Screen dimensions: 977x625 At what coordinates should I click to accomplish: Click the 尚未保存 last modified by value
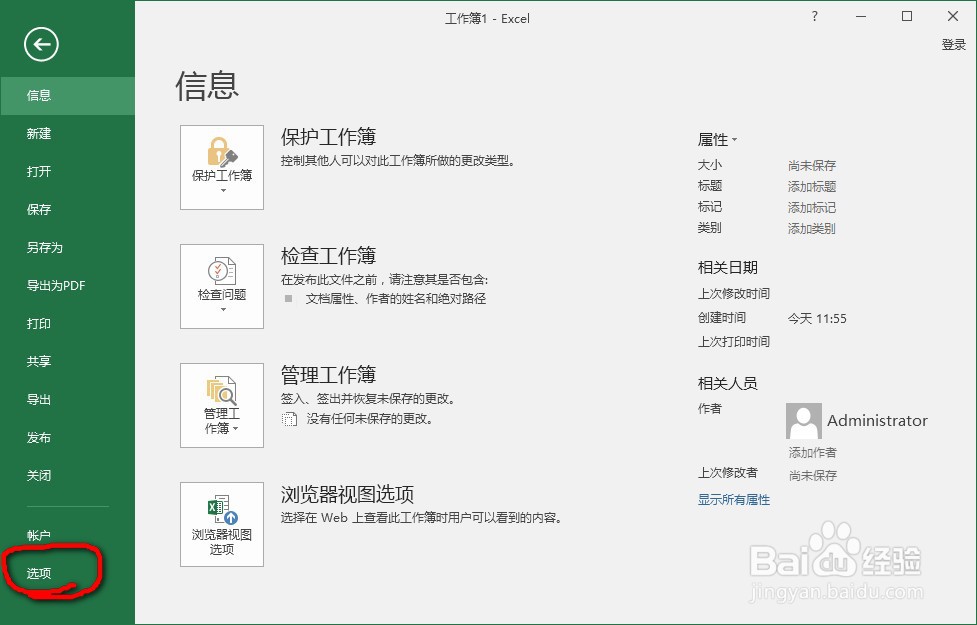(x=813, y=475)
